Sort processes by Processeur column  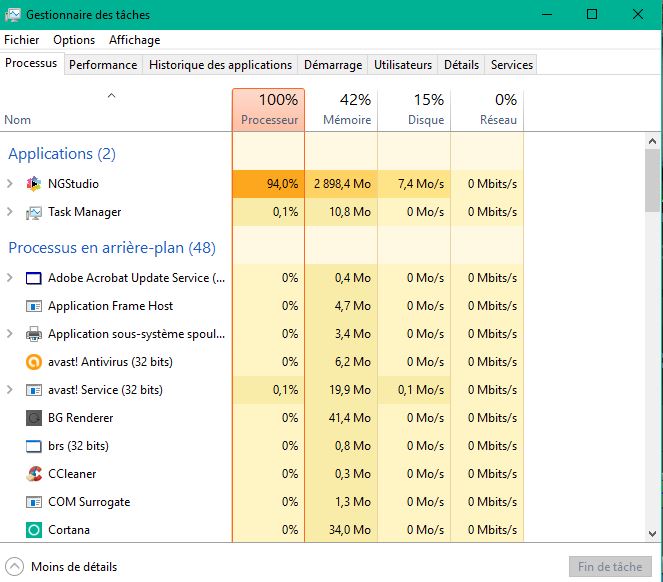click(268, 110)
